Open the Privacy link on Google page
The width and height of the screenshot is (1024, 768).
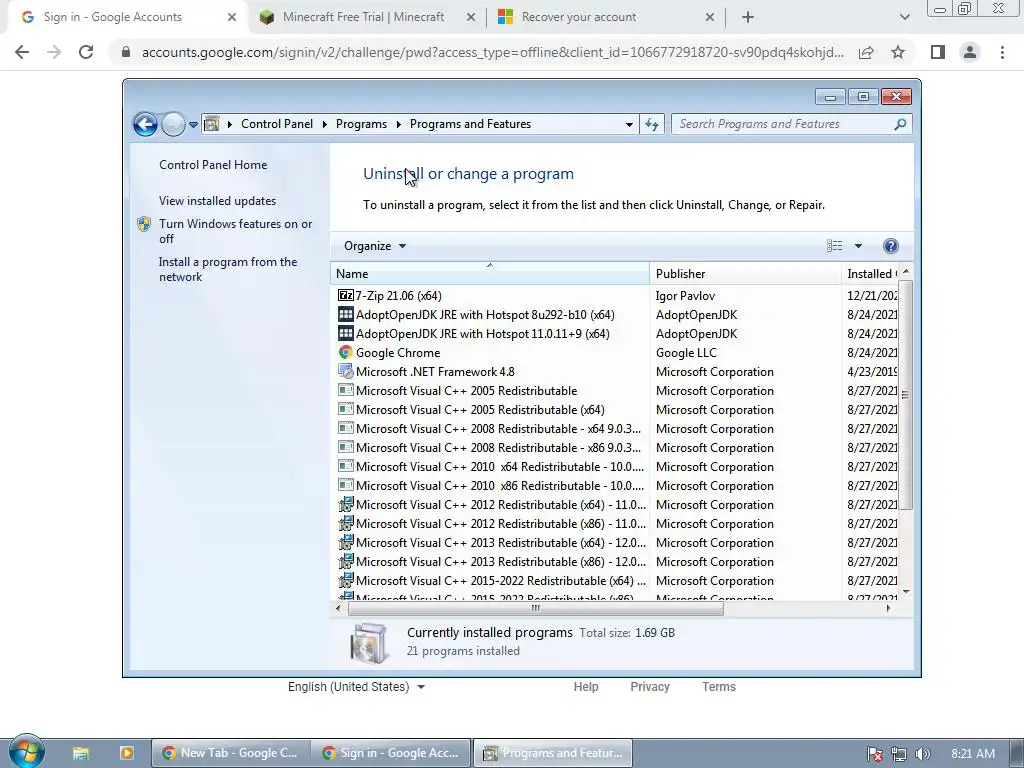650,687
